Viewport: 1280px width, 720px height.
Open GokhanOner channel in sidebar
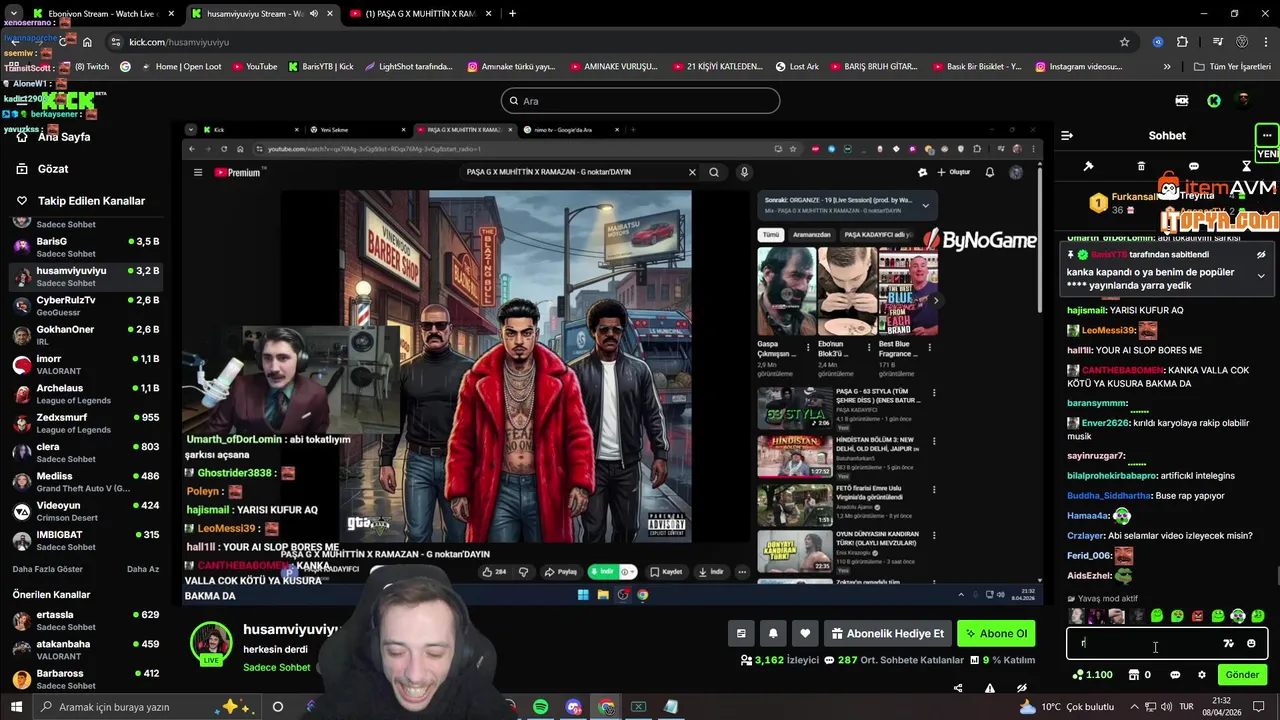(85, 335)
